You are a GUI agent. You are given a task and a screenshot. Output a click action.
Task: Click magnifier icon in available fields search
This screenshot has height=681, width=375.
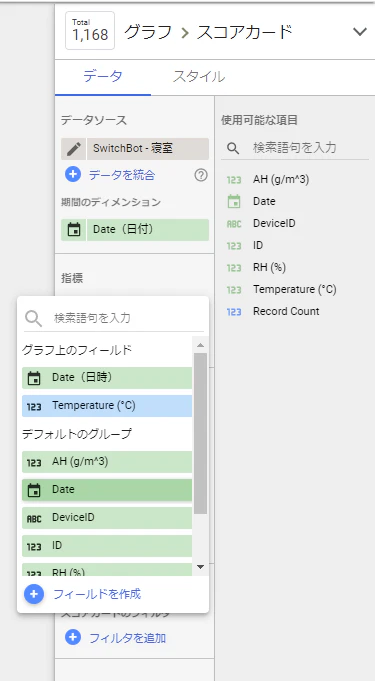[x=233, y=149]
